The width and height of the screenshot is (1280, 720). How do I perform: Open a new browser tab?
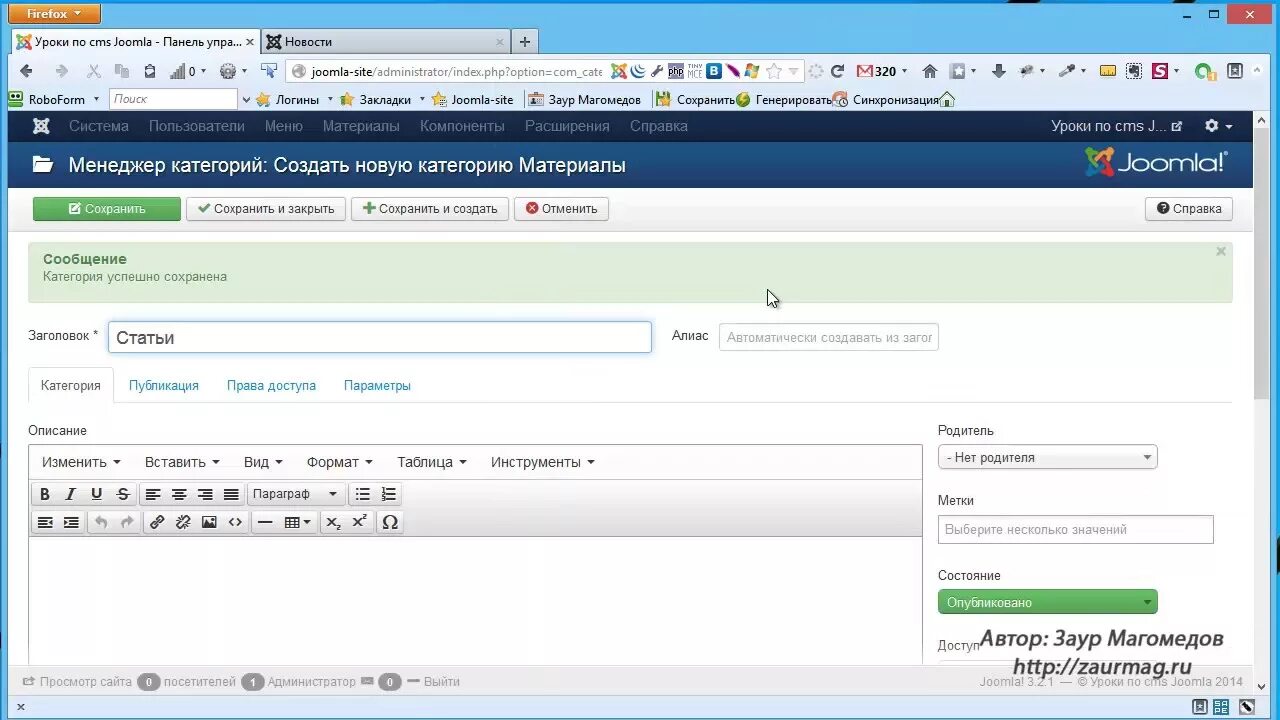(525, 42)
